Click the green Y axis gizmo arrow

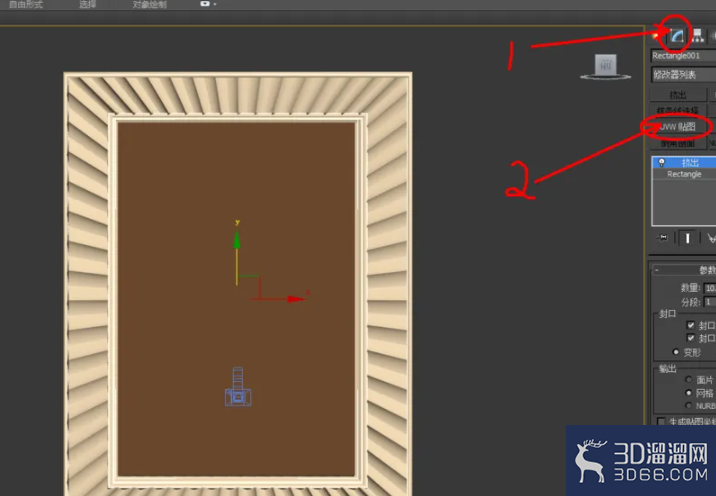[x=237, y=240]
